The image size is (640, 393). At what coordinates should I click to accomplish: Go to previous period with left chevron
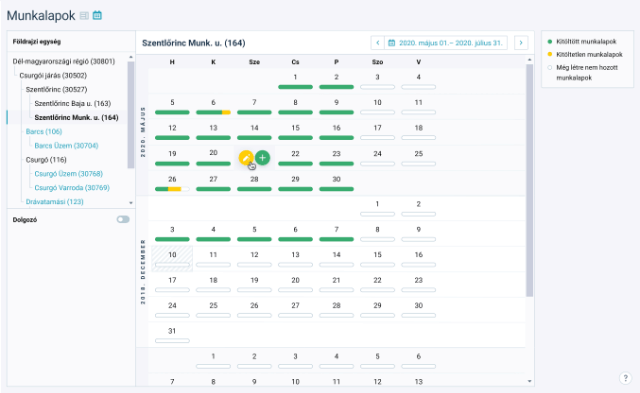[x=378, y=43]
